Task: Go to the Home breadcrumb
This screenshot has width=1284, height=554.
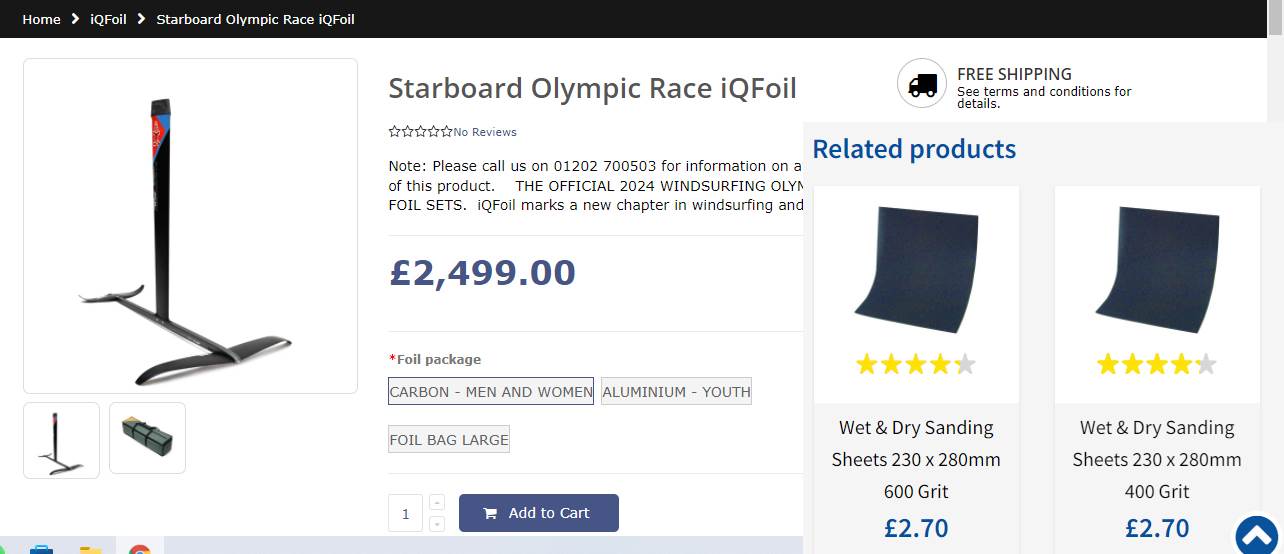Action: click(41, 19)
